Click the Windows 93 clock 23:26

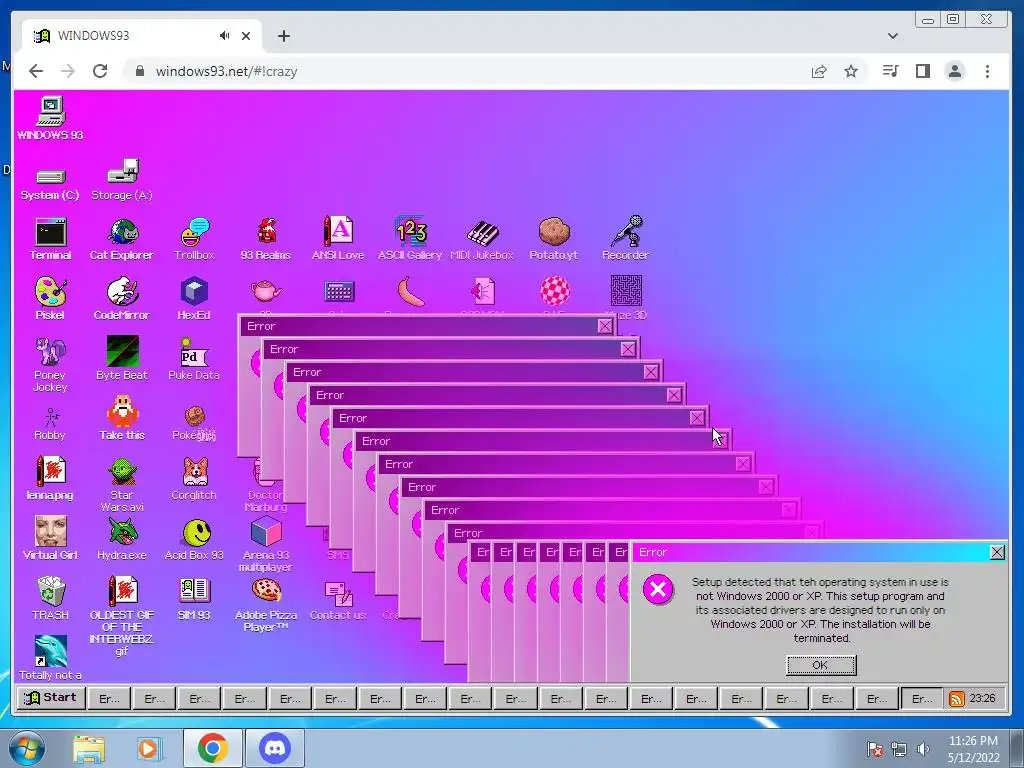point(982,698)
